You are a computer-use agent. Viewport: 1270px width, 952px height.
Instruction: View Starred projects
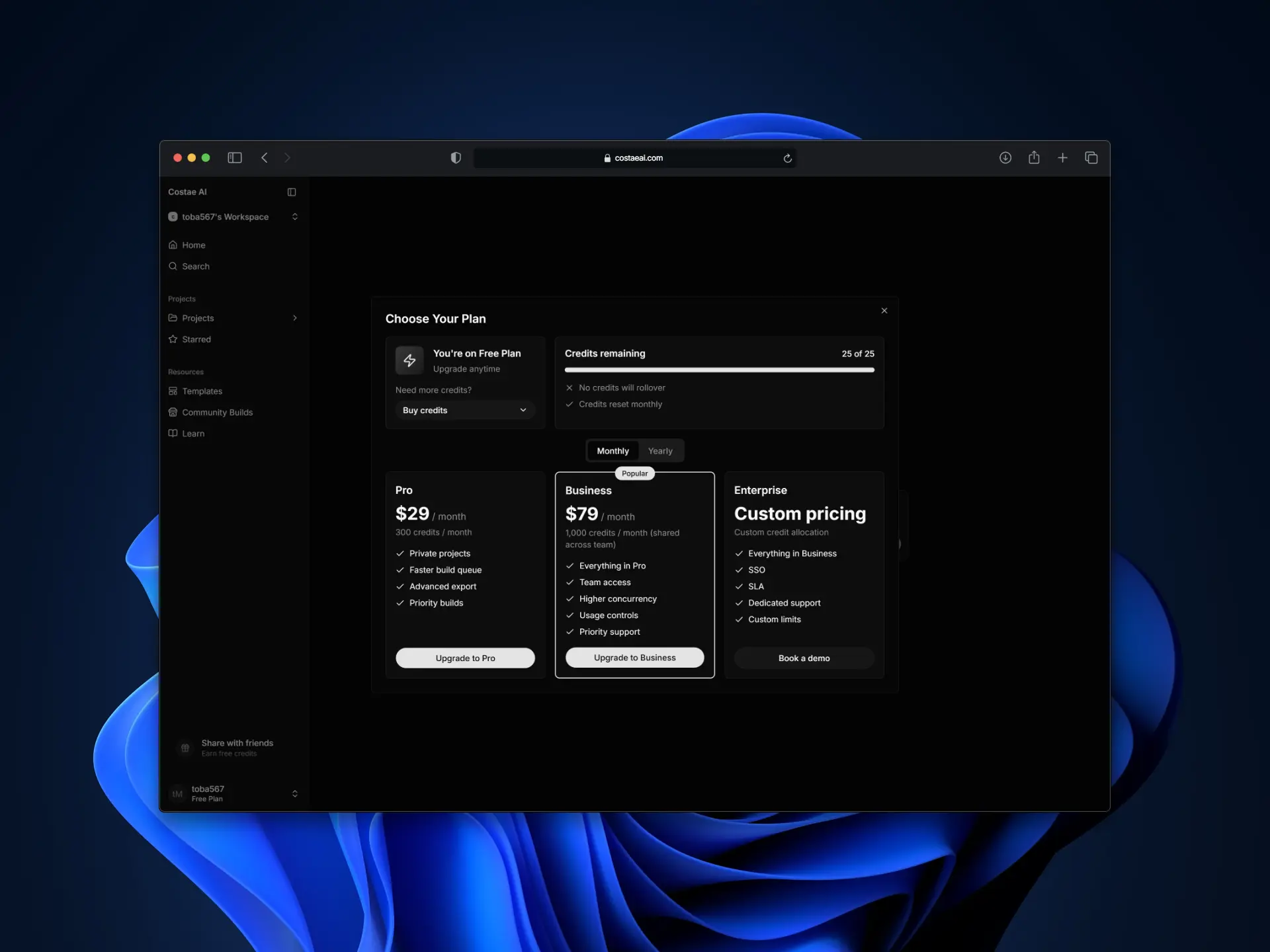(196, 339)
